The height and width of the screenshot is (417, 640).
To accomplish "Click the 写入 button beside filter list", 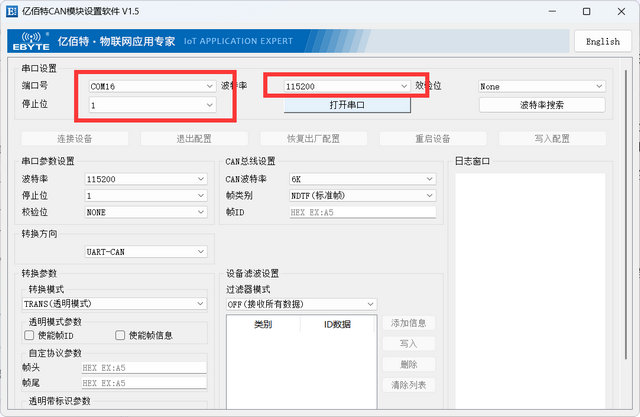I will 409,344.
